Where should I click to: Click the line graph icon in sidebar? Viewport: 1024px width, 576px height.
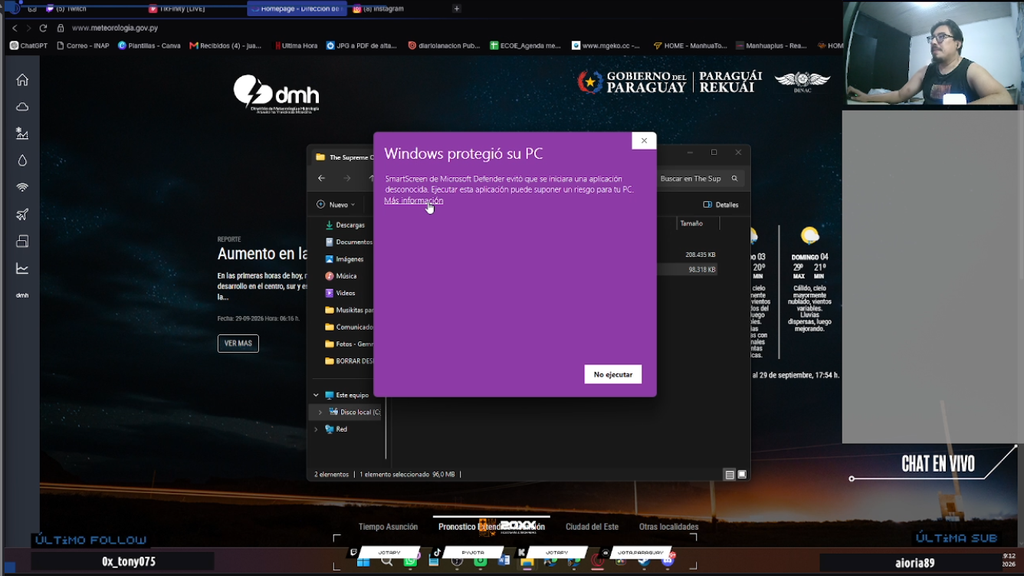pos(22,268)
